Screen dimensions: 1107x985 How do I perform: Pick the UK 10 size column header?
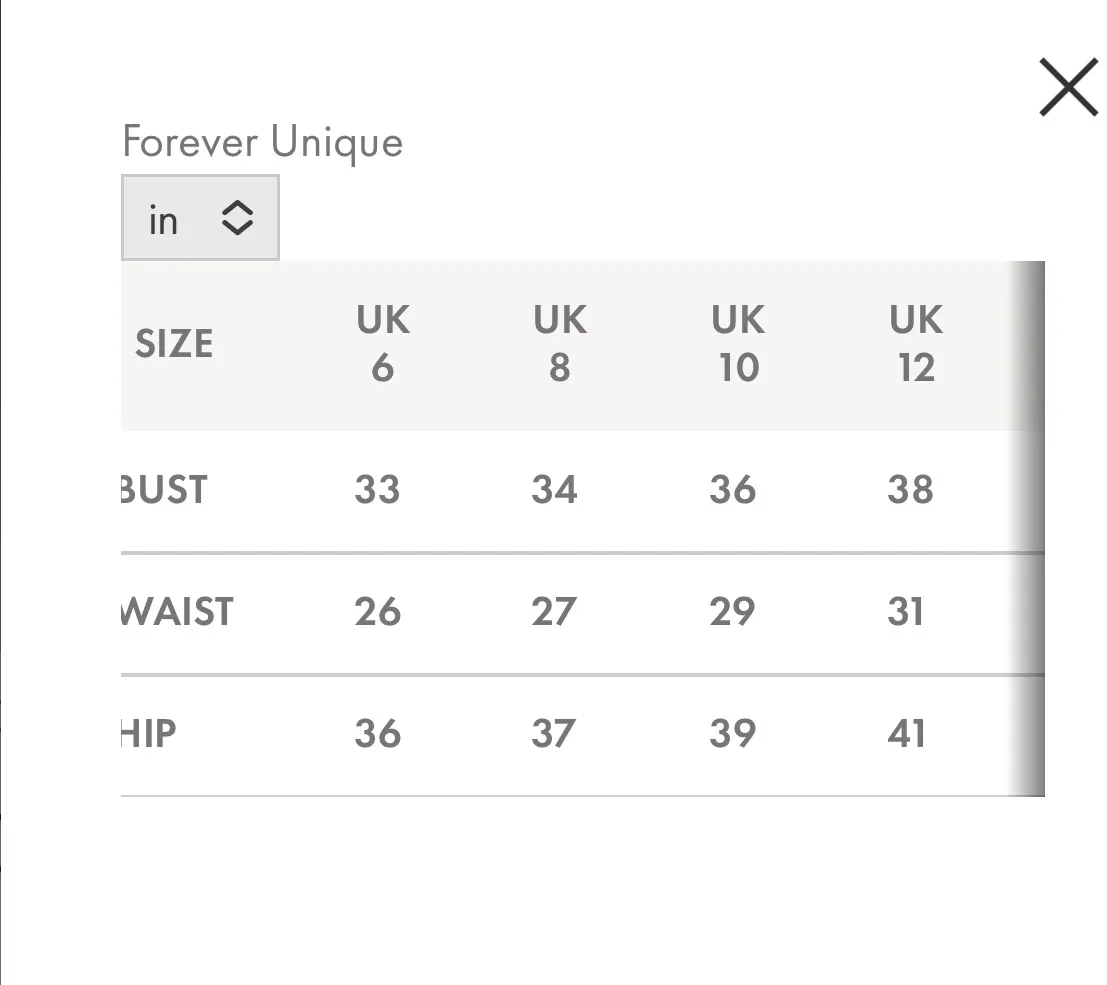(737, 344)
